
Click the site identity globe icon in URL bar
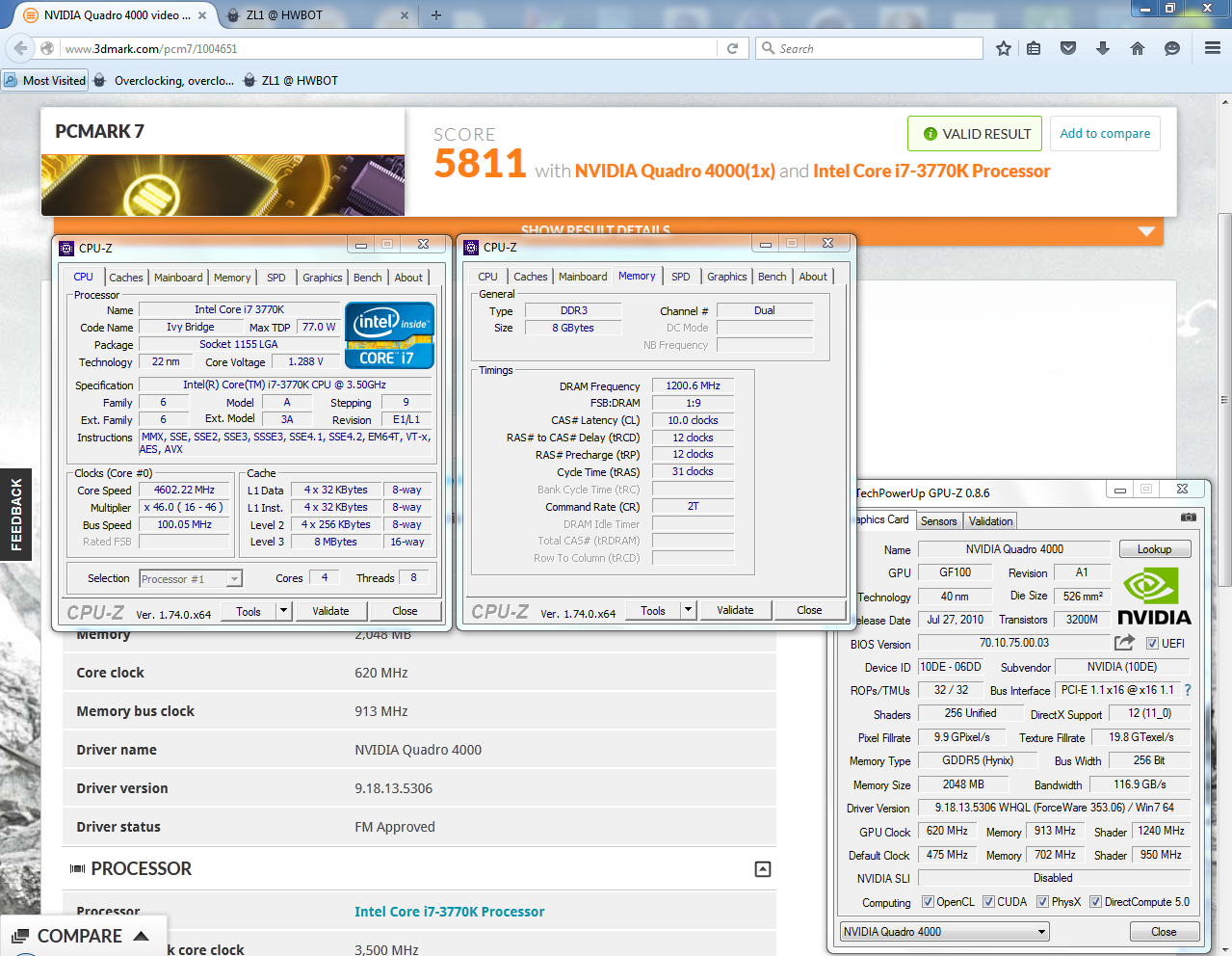[x=47, y=48]
